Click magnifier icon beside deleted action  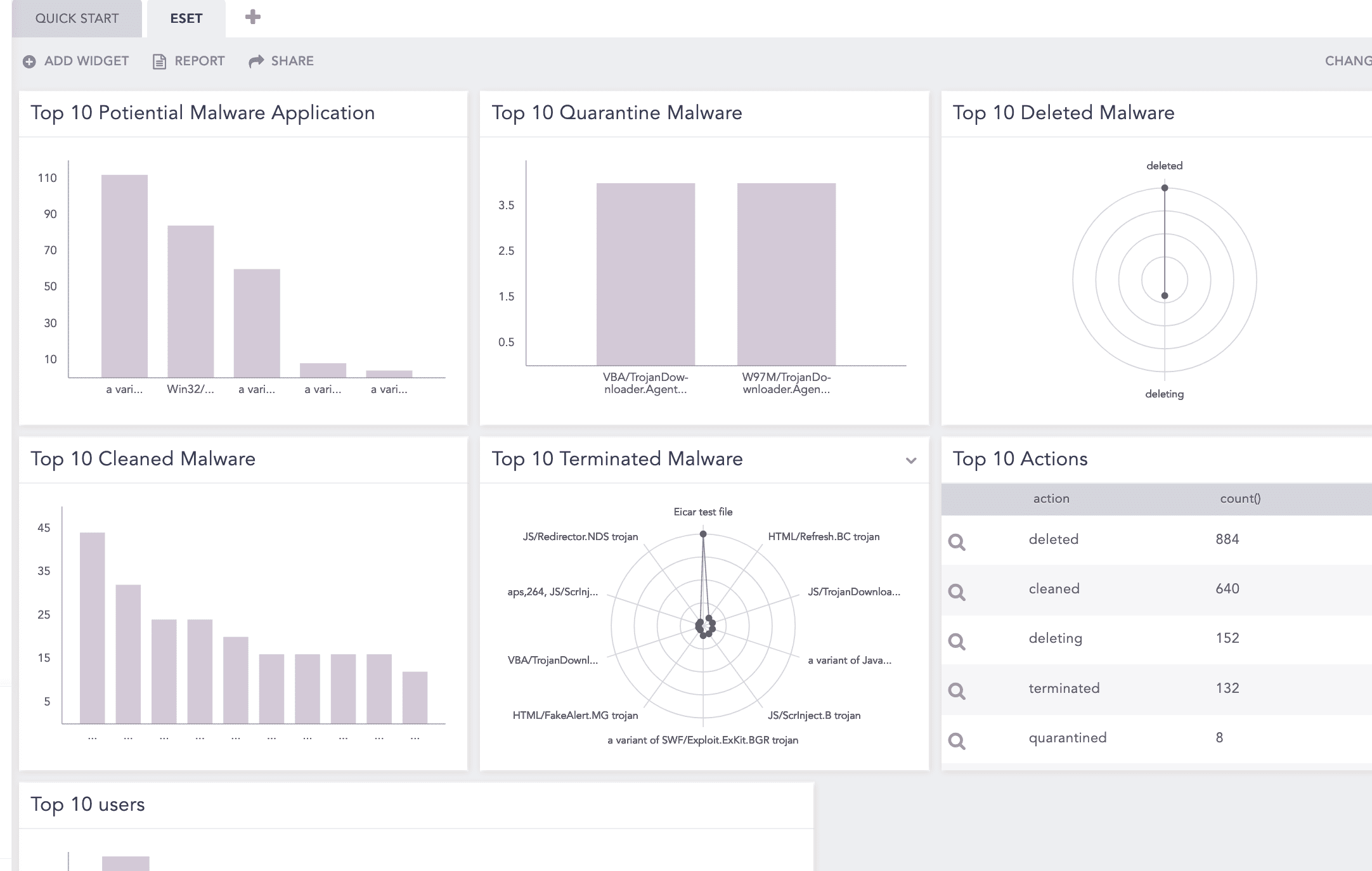coord(957,542)
